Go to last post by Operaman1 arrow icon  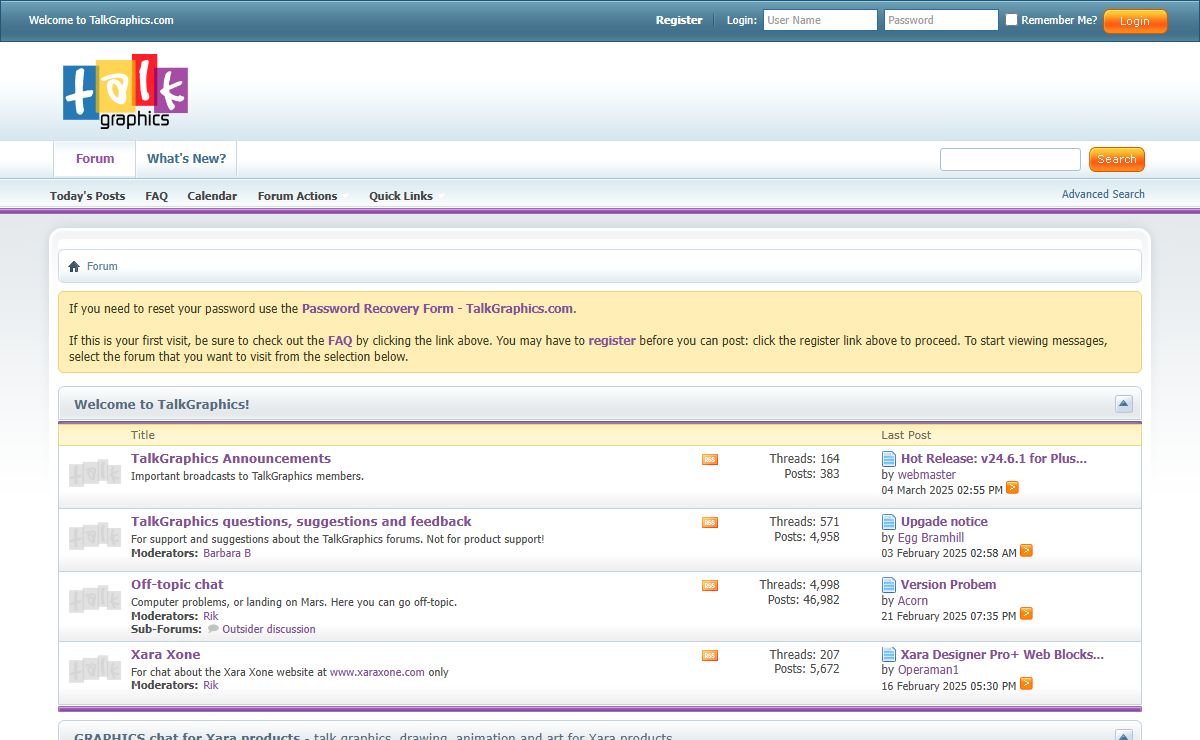(x=1026, y=684)
